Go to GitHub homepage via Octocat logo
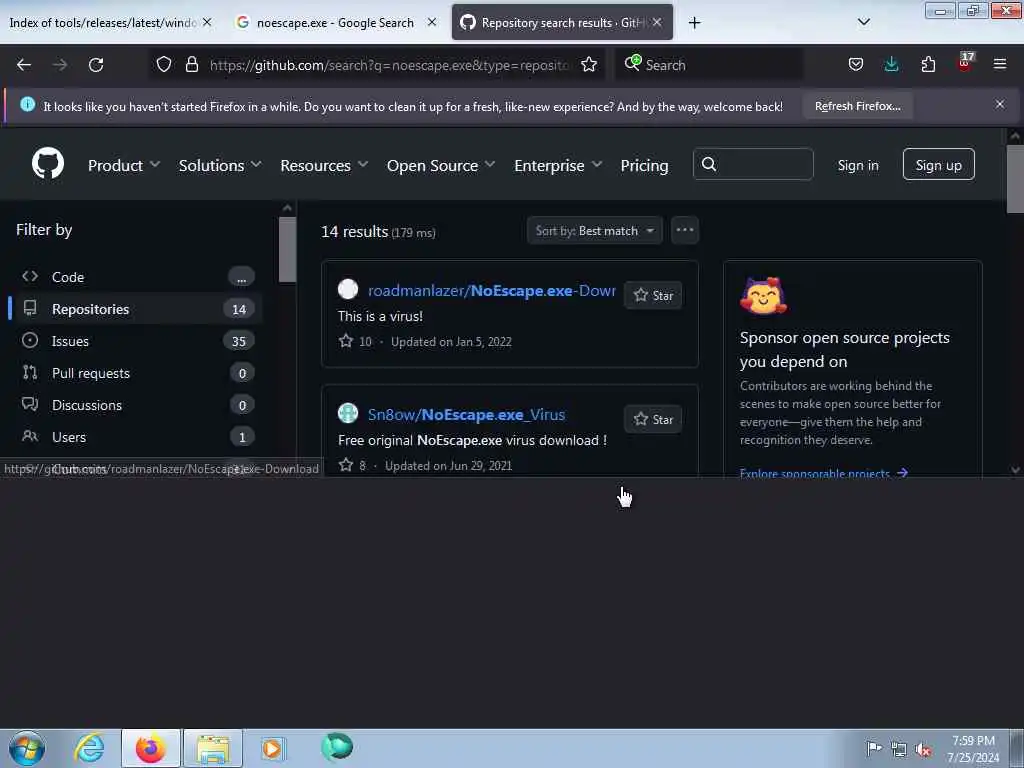This screenshot has height=768, width=1024. 48,163
